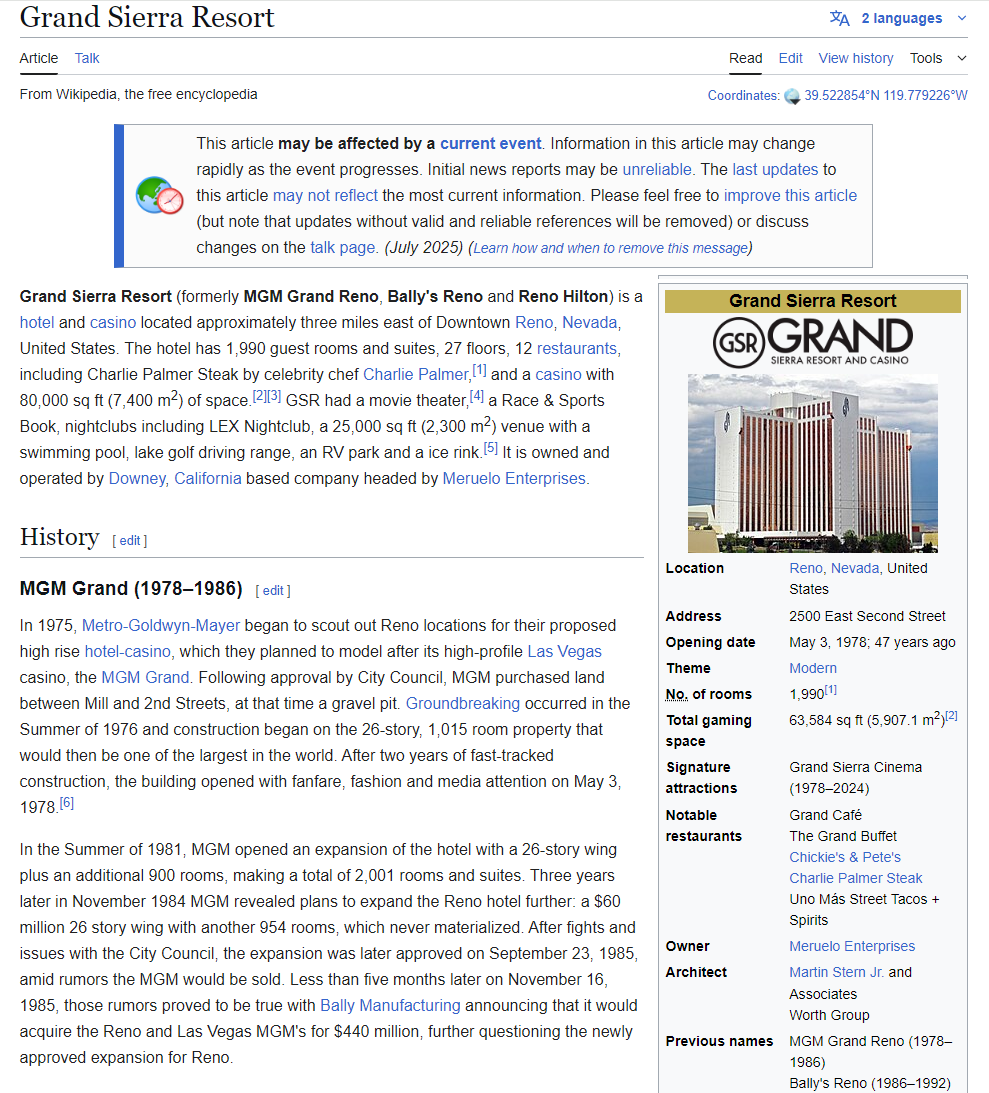989x1093 pixels.
Task: Follow the current event link
Action: [491, 144]
